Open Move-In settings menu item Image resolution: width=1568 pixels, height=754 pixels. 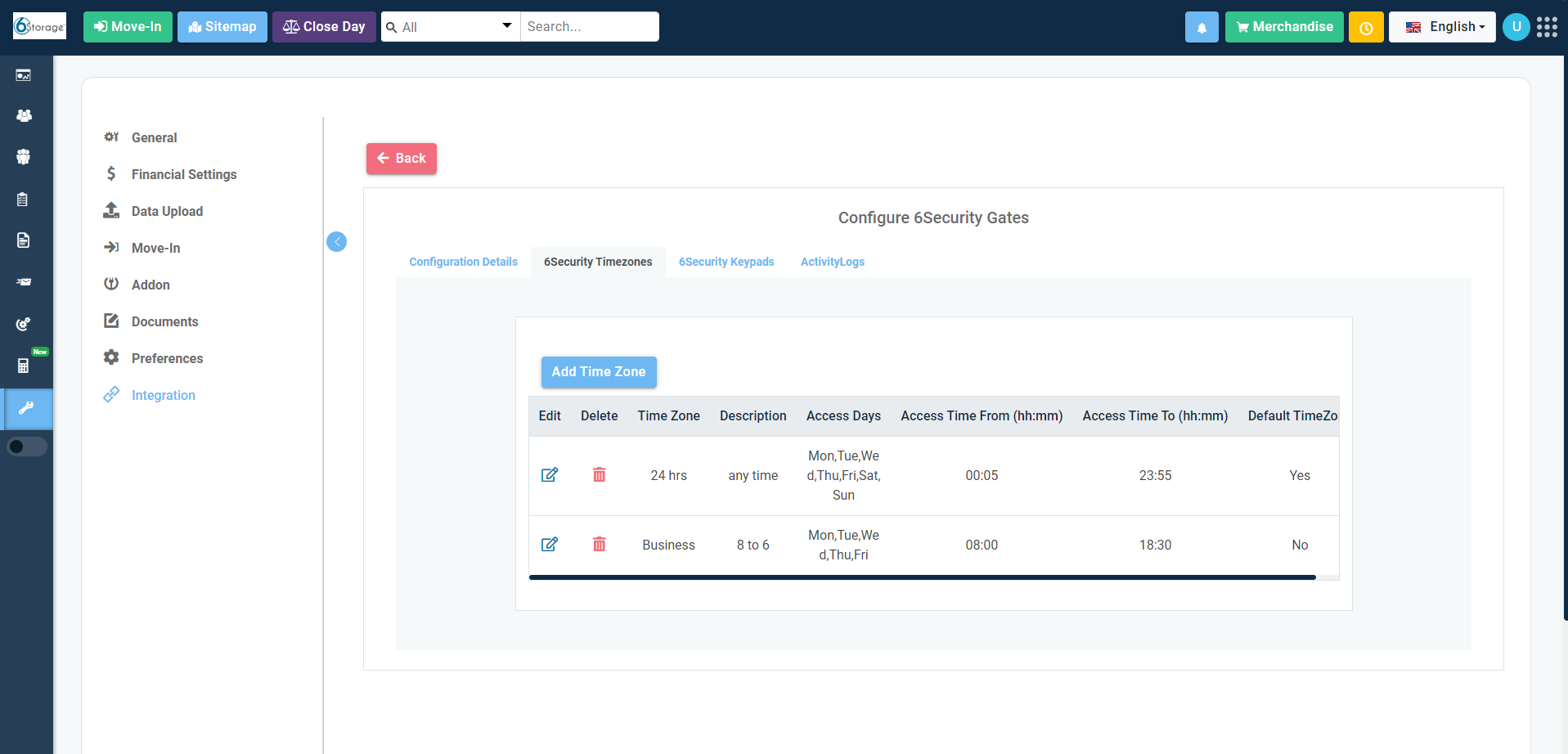click(155, 248)
